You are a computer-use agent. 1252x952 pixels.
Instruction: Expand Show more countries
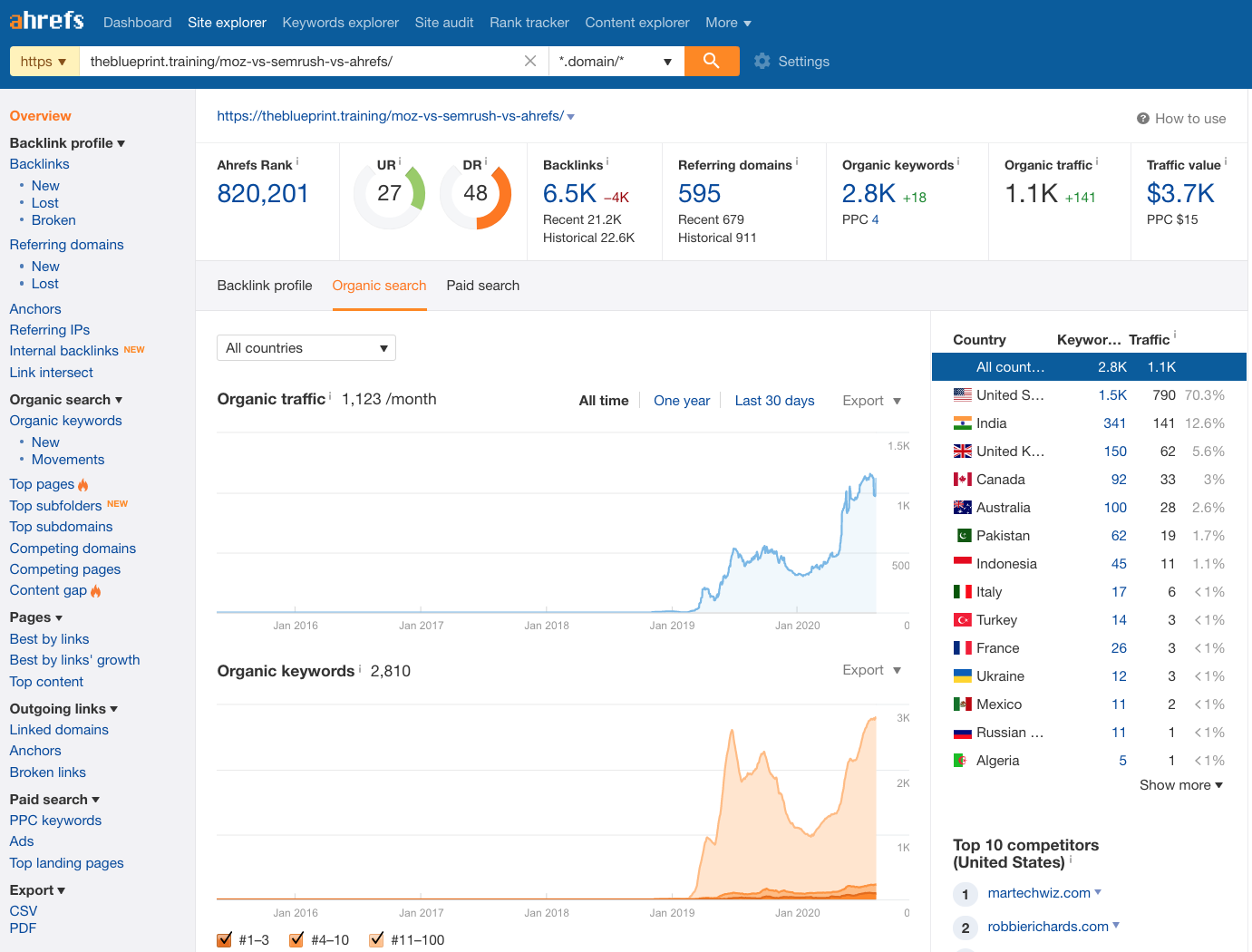click(x=1181, y=785)
